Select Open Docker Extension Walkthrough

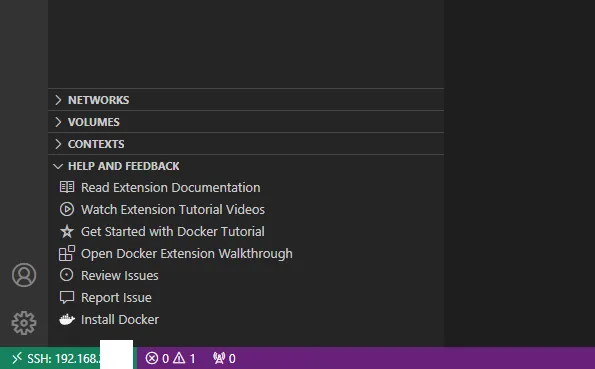tap(187, 254)
